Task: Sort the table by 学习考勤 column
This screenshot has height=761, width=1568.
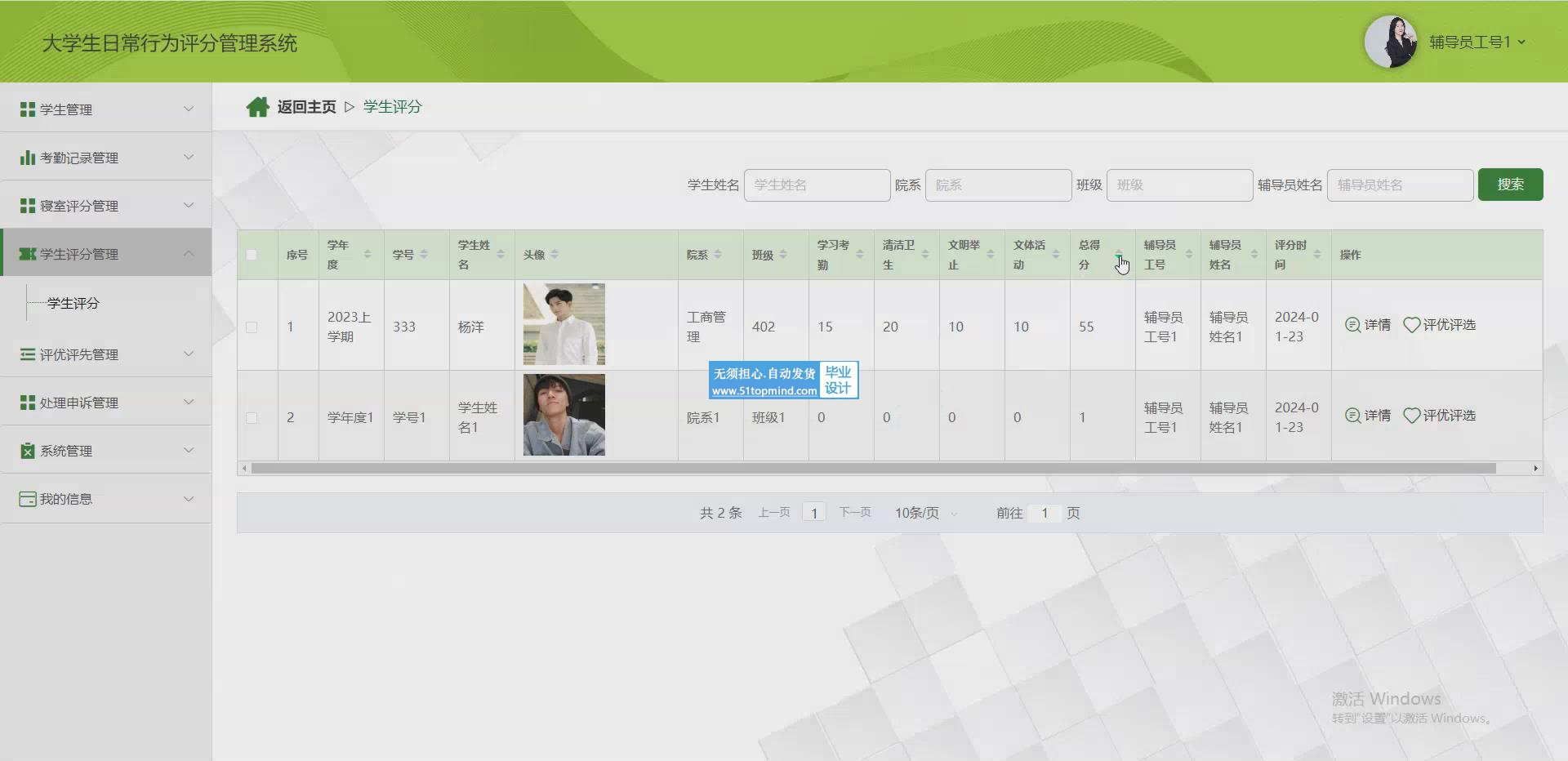Action: tap(860, 255)
